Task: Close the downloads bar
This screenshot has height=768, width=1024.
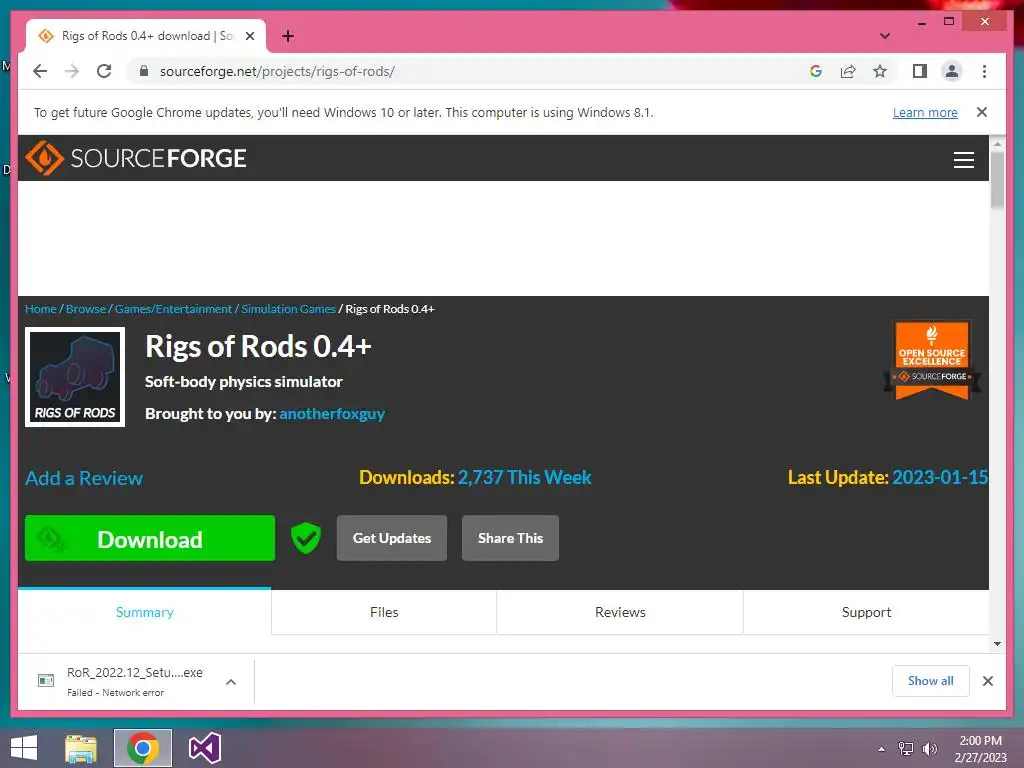Action: click(x=987, y=681)
